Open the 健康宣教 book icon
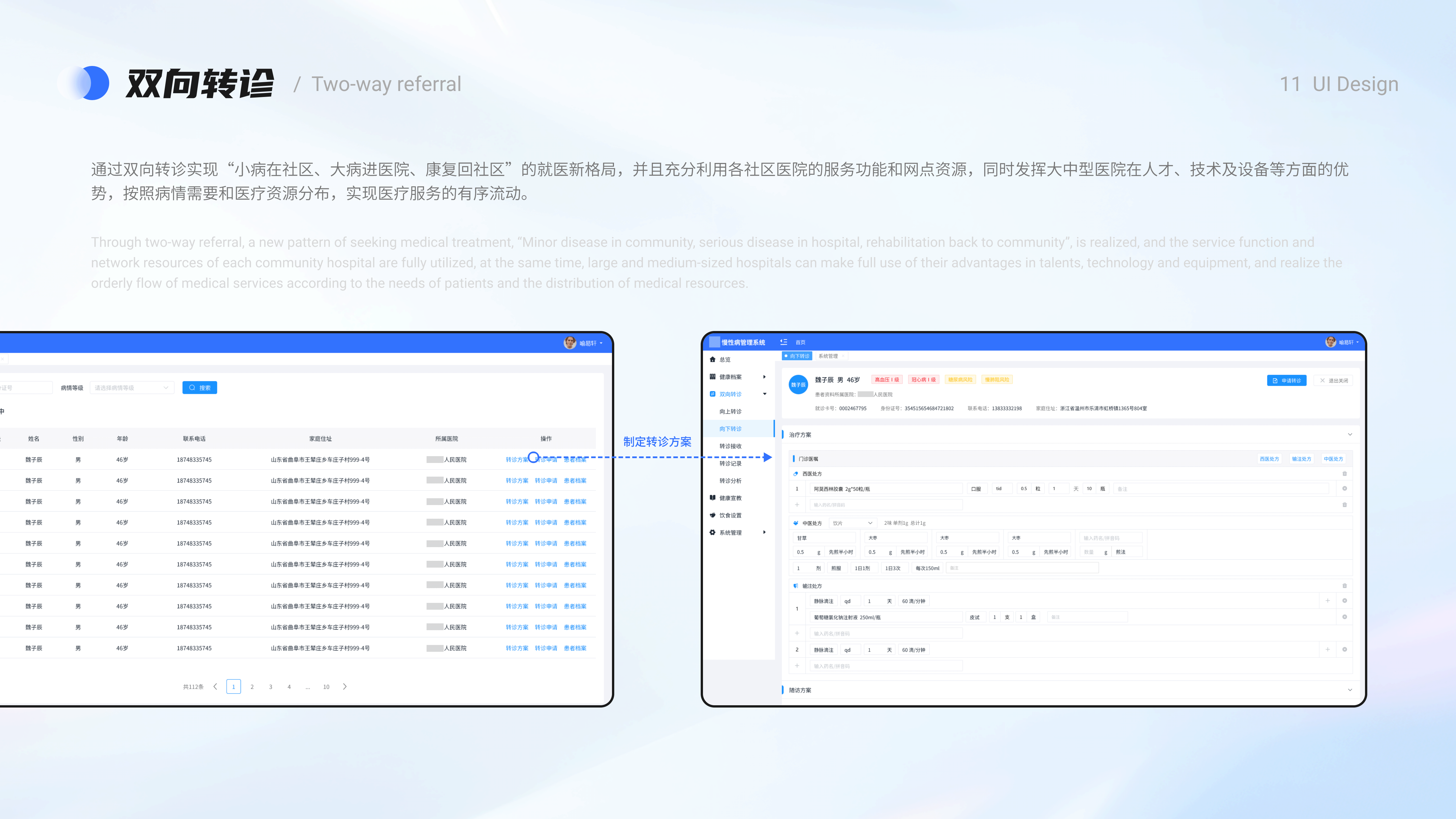The image size is (1456, 819). tap(713, 498)
